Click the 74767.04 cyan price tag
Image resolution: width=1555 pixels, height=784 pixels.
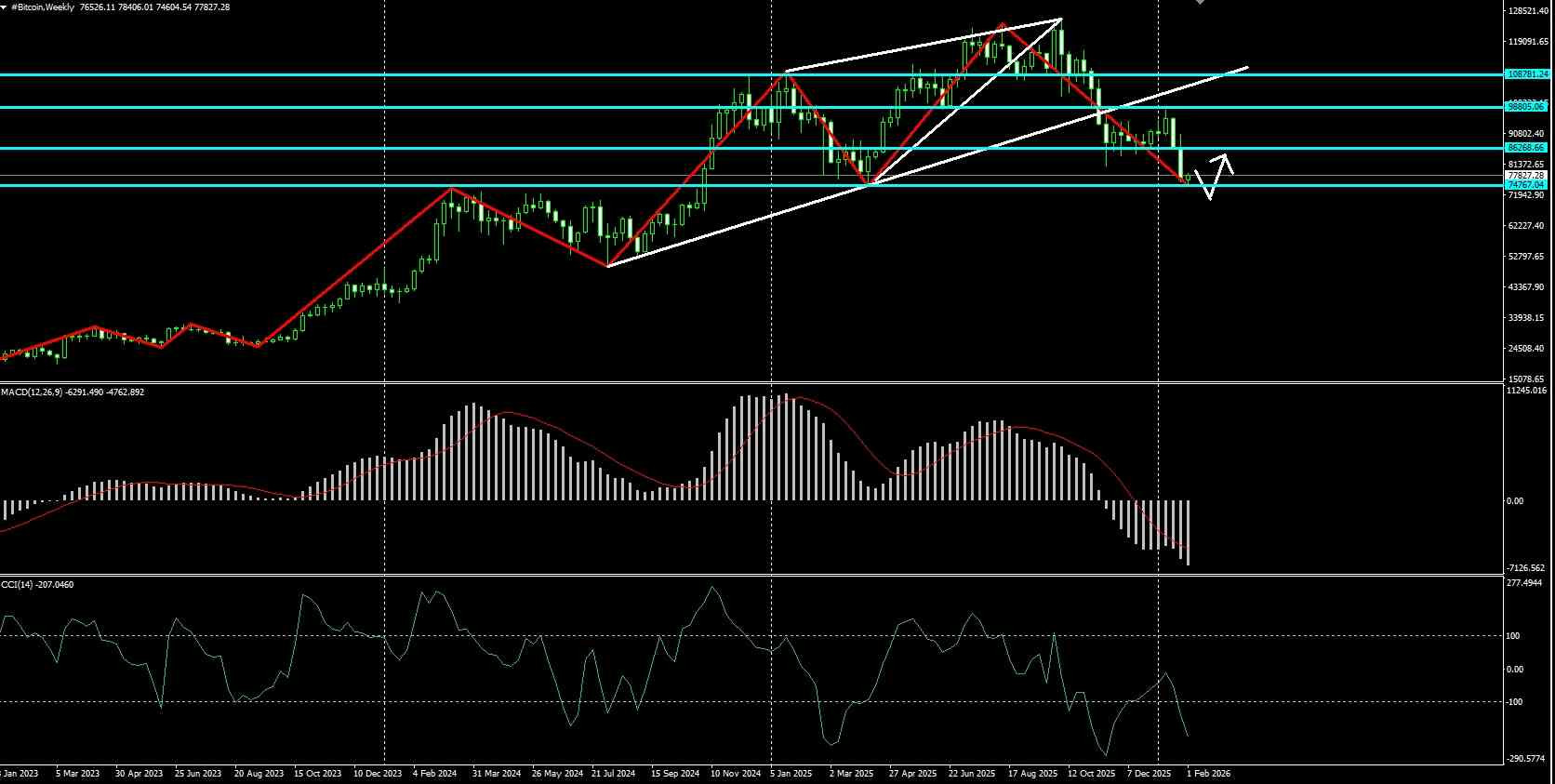pos(1528,185)
